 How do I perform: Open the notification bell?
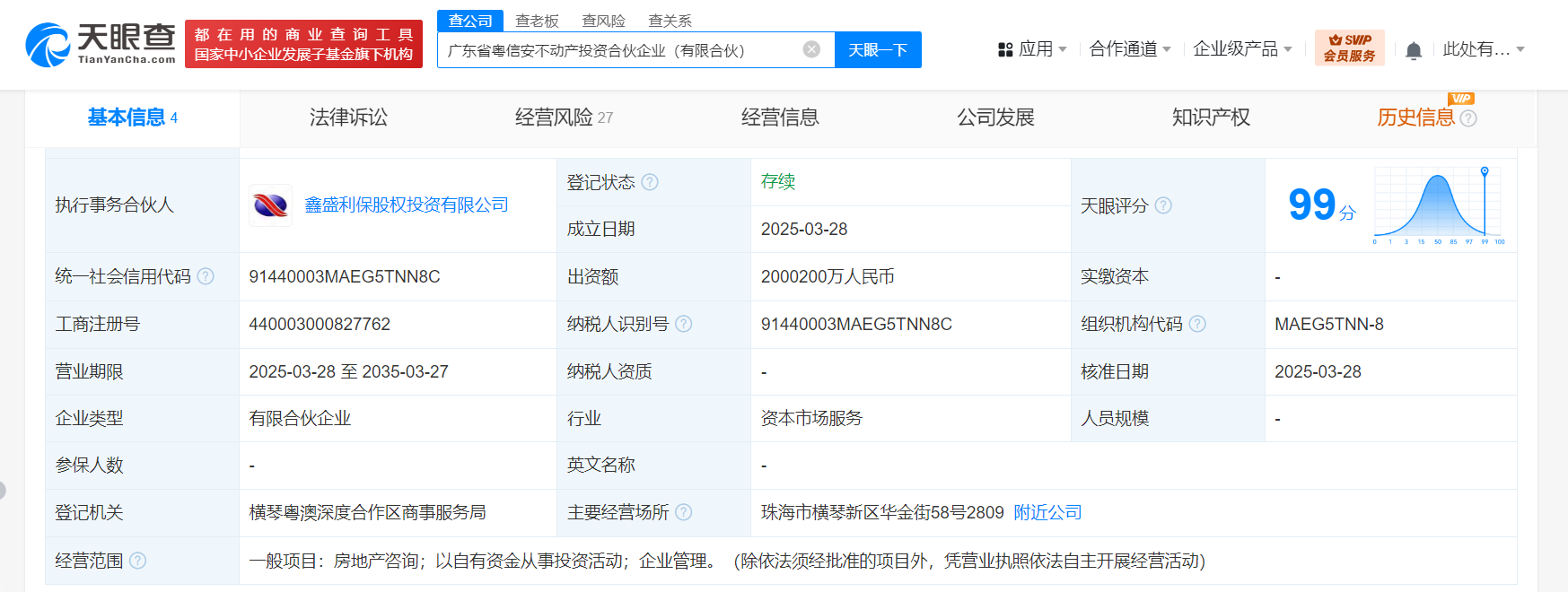1413,50
